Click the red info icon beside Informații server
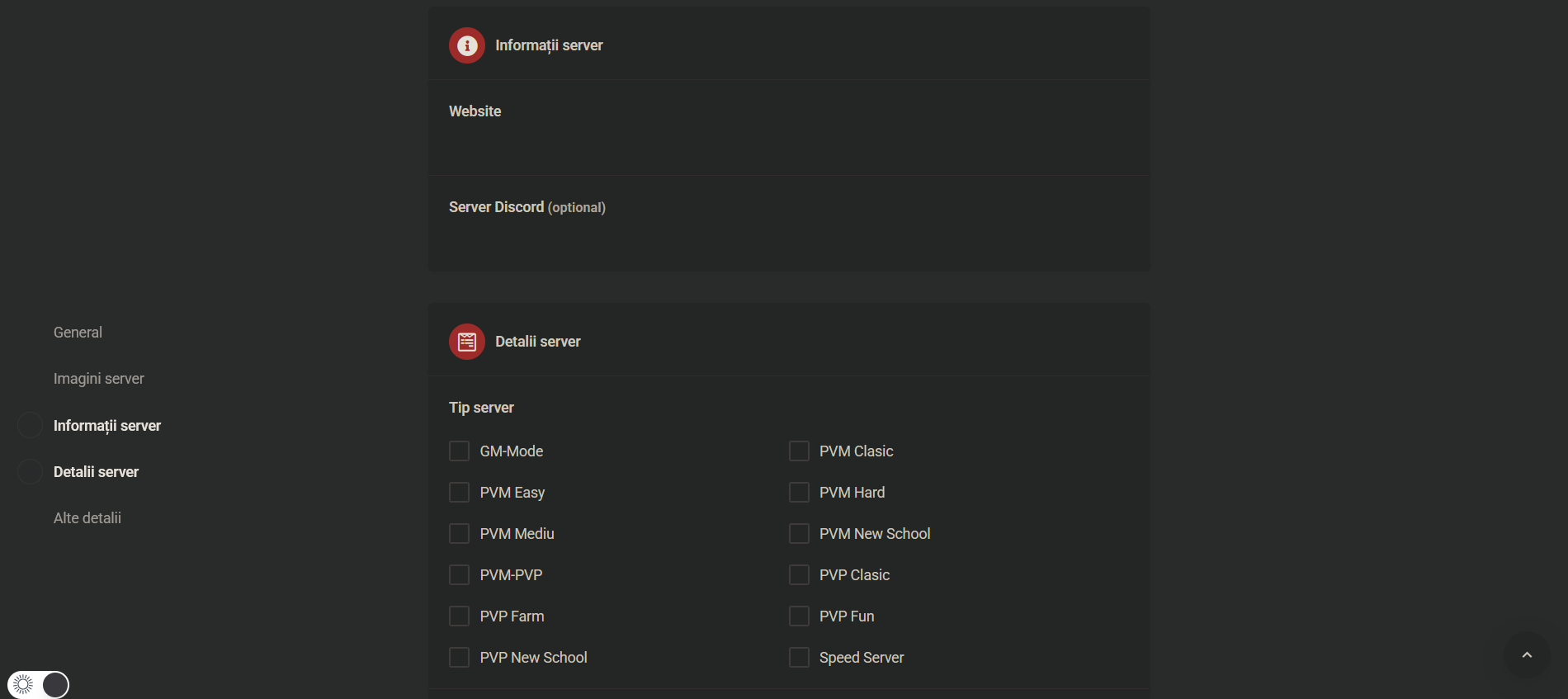This screenshot has width=1568, height=699. (x=466, y=45)
